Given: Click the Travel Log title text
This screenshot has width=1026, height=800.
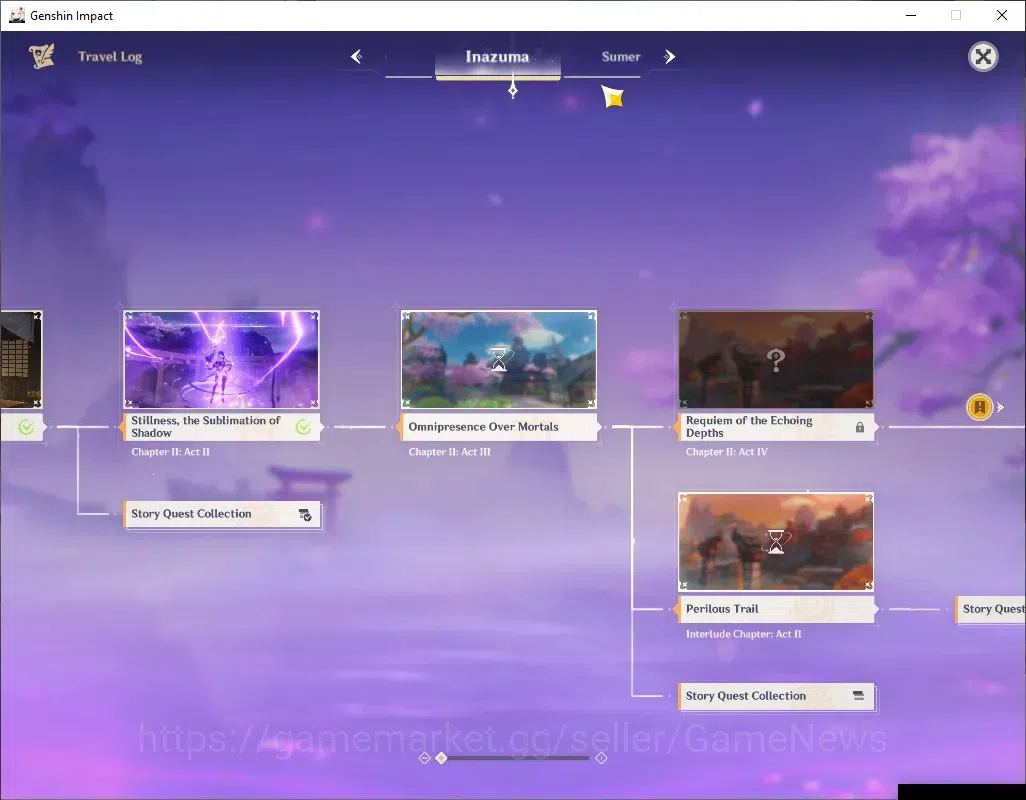Looking at the screenshot, I should pyautogui.click(x=110, y=57).
